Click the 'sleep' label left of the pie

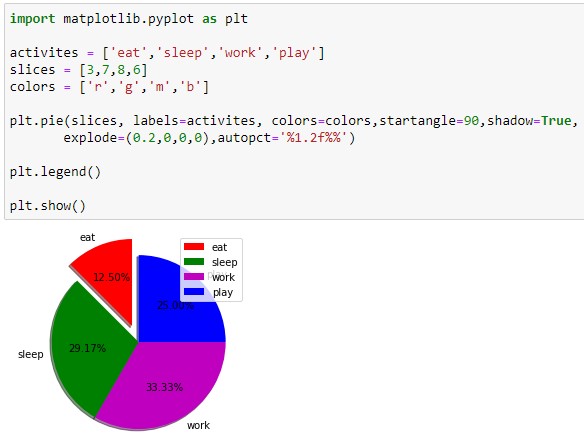coord(31,354)
